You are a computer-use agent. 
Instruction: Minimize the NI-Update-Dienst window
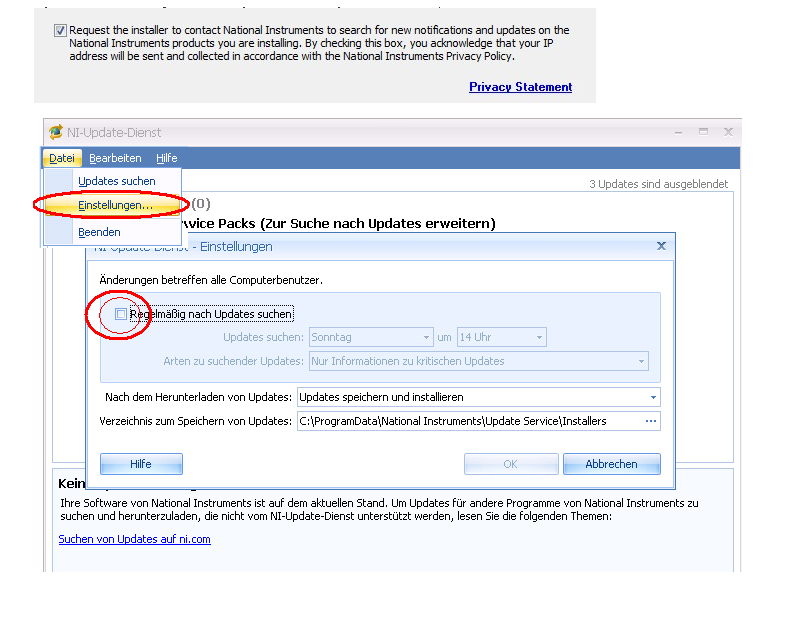coord(678,132)
